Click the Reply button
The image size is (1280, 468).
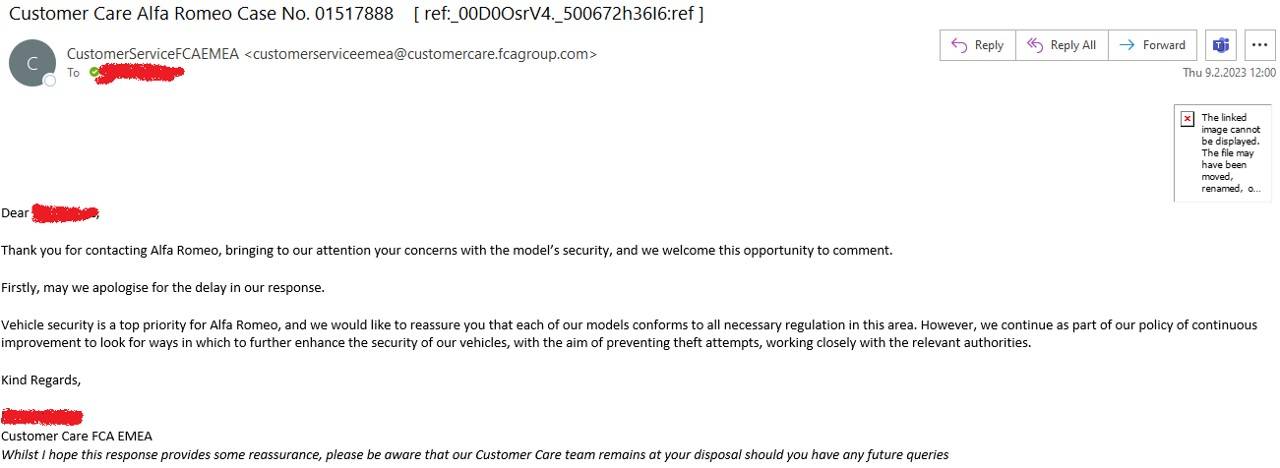(977, 45)
